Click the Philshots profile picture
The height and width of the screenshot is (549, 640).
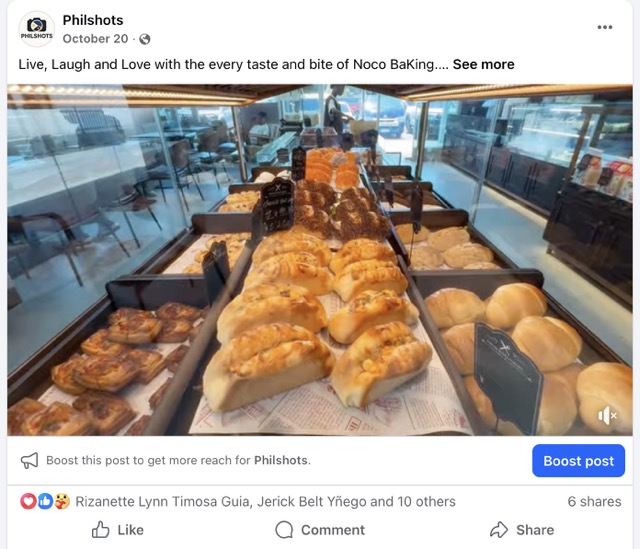pos(37,29)
